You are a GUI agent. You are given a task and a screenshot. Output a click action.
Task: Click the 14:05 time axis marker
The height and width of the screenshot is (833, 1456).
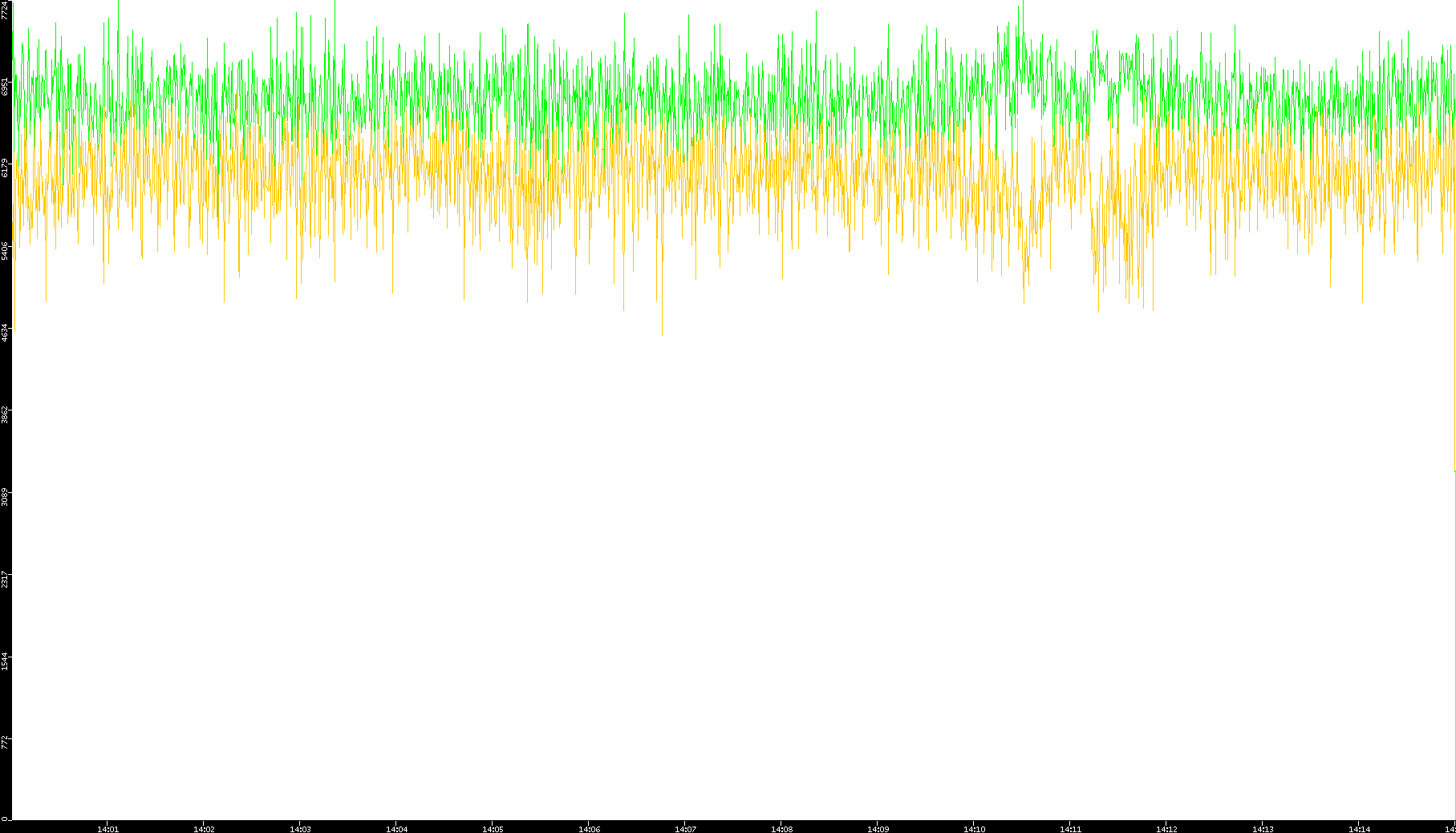(x=493, y=829)
